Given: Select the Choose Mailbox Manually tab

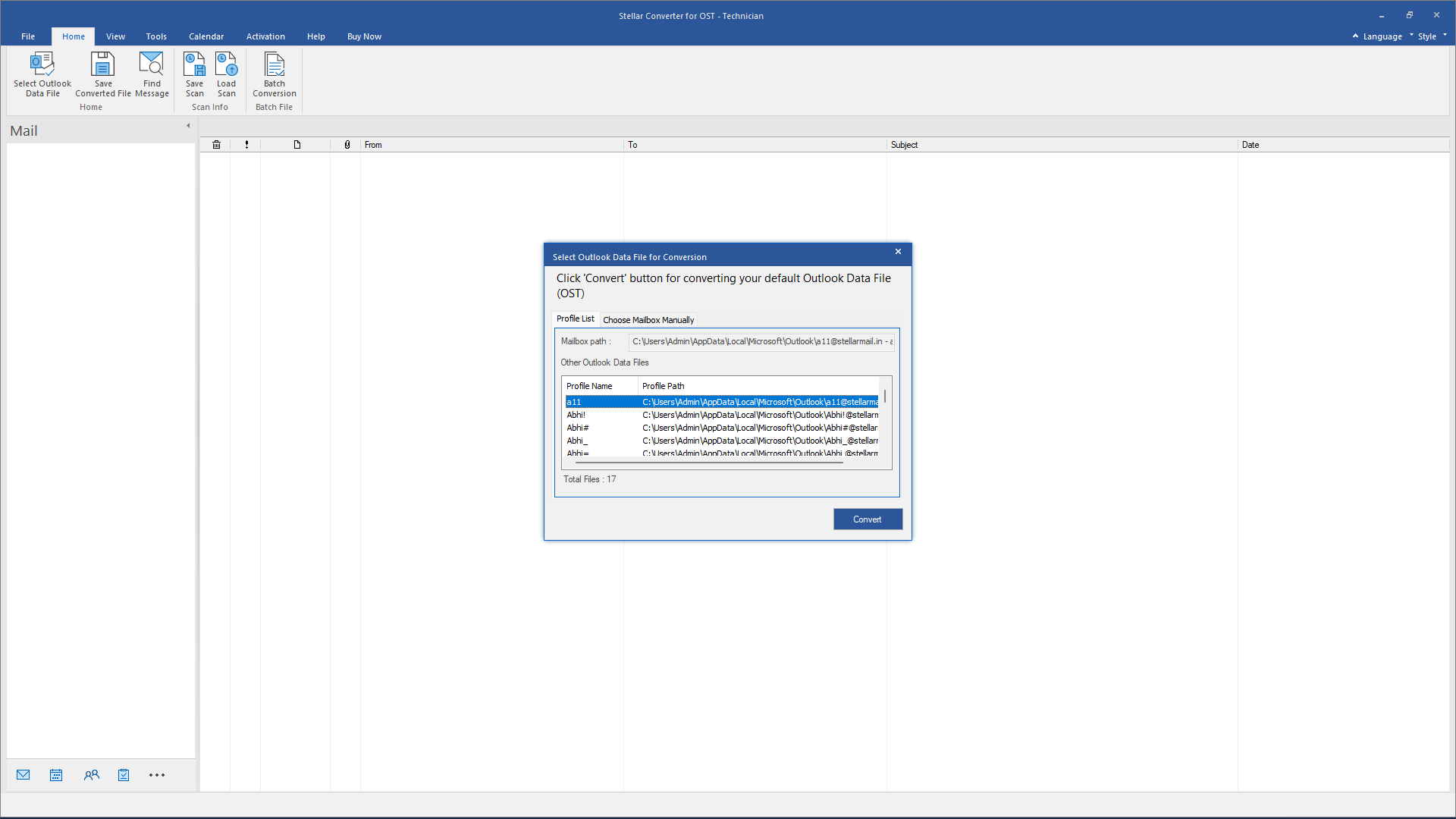Looking at the screenshot, I should 650,319.
